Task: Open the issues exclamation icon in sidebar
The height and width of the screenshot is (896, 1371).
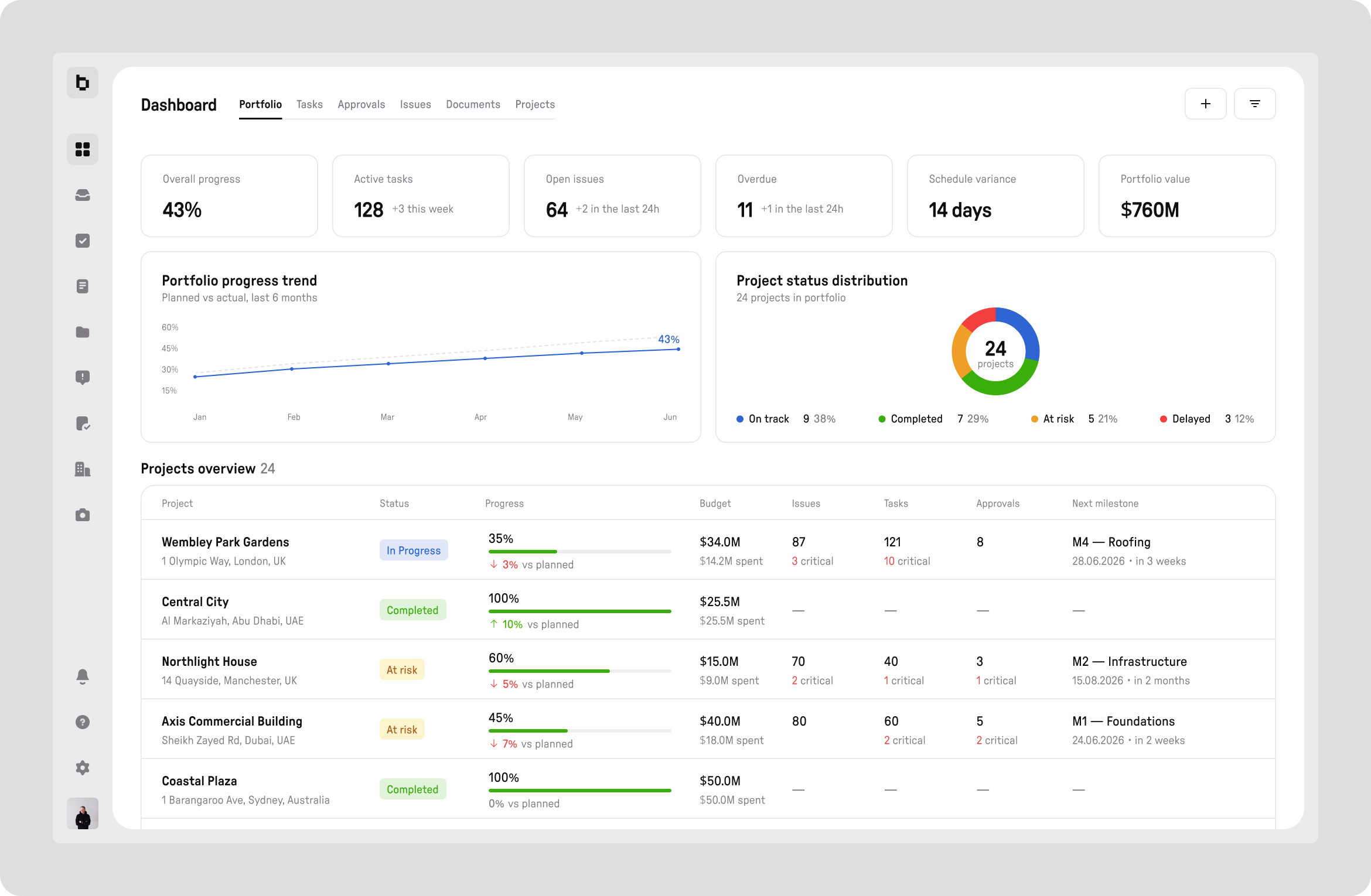Action: point(83,378)
